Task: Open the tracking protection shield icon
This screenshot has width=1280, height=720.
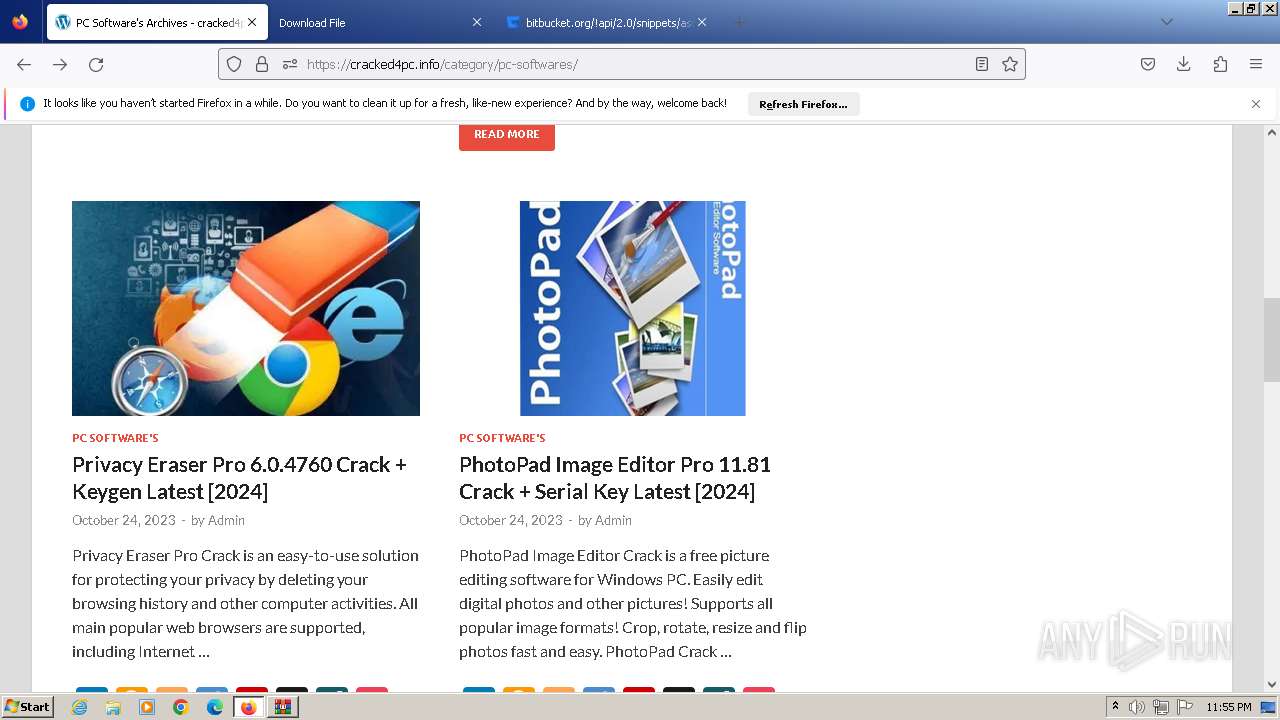Action: tap(234, 64)
